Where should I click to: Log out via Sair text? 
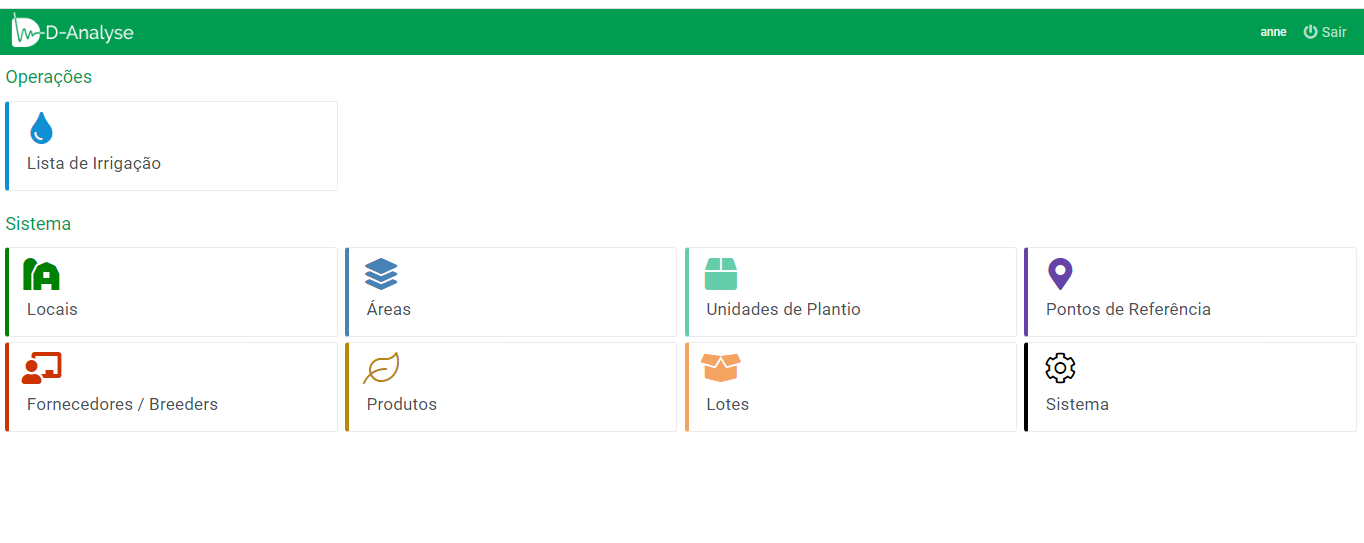pos(1334,32)
